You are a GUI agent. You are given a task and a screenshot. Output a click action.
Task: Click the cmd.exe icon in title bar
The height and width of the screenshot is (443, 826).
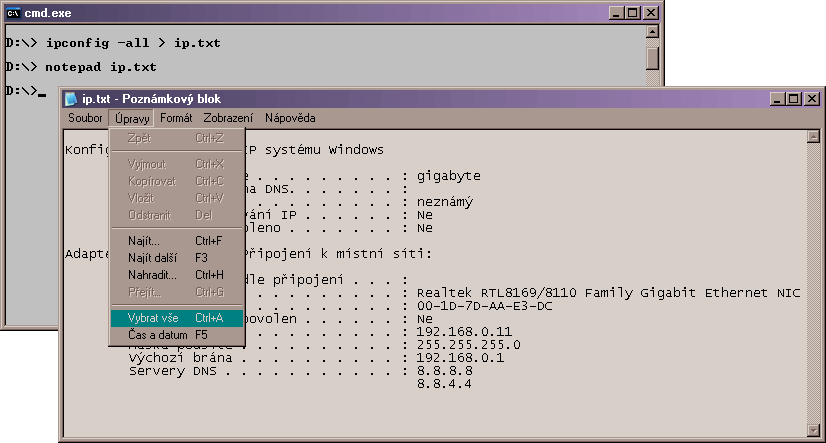pos(14,12)
